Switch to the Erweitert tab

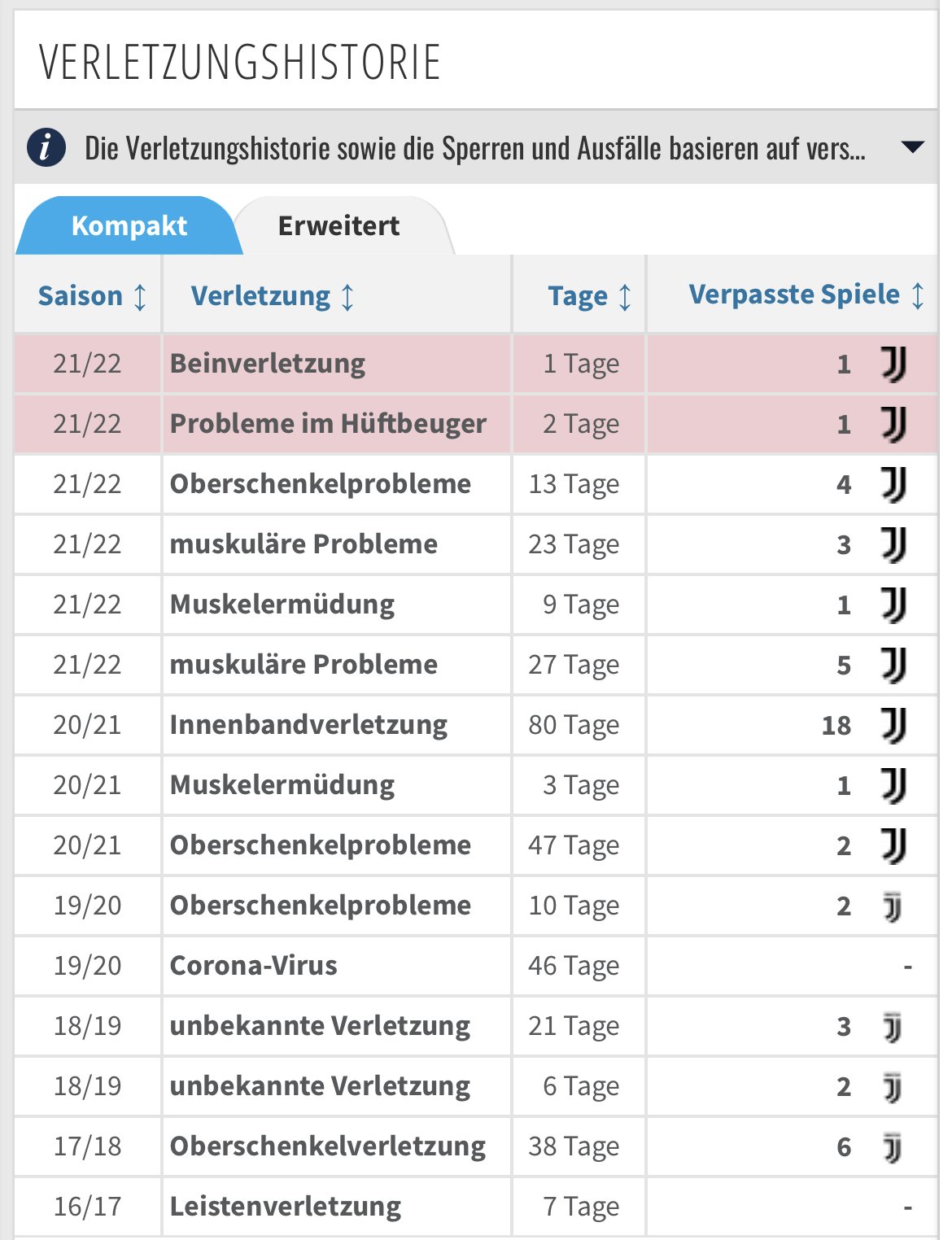[338, 225]
